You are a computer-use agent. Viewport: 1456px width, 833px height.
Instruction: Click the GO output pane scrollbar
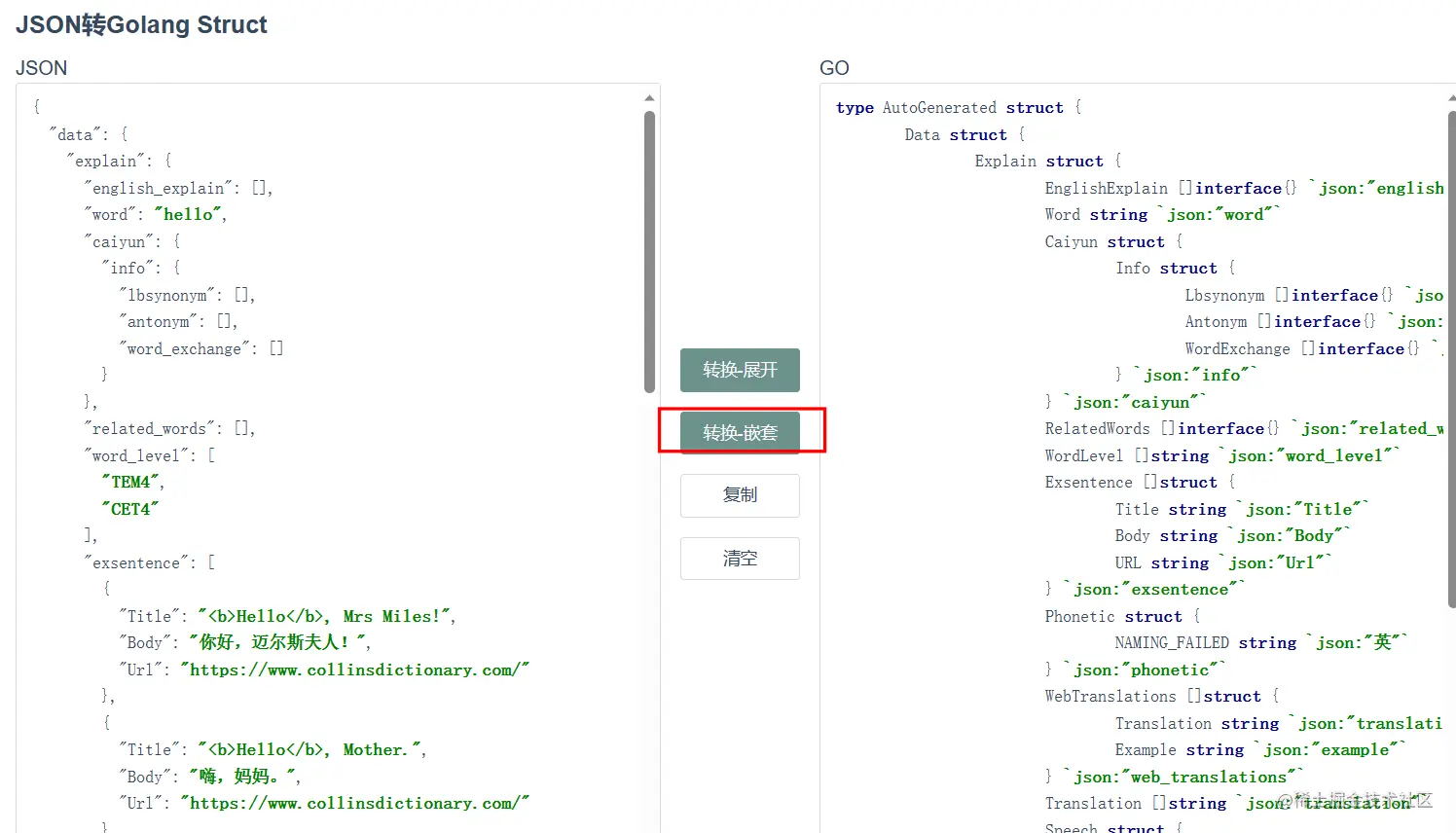[1451, 350]
